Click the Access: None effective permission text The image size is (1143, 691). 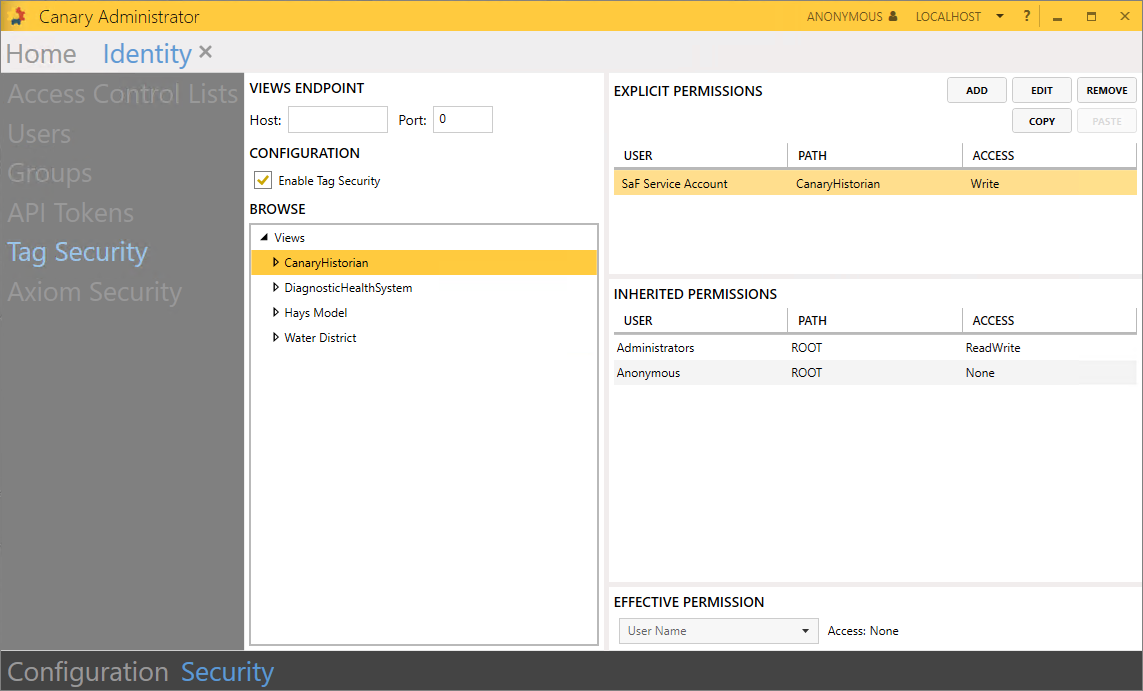pos(863,631)
